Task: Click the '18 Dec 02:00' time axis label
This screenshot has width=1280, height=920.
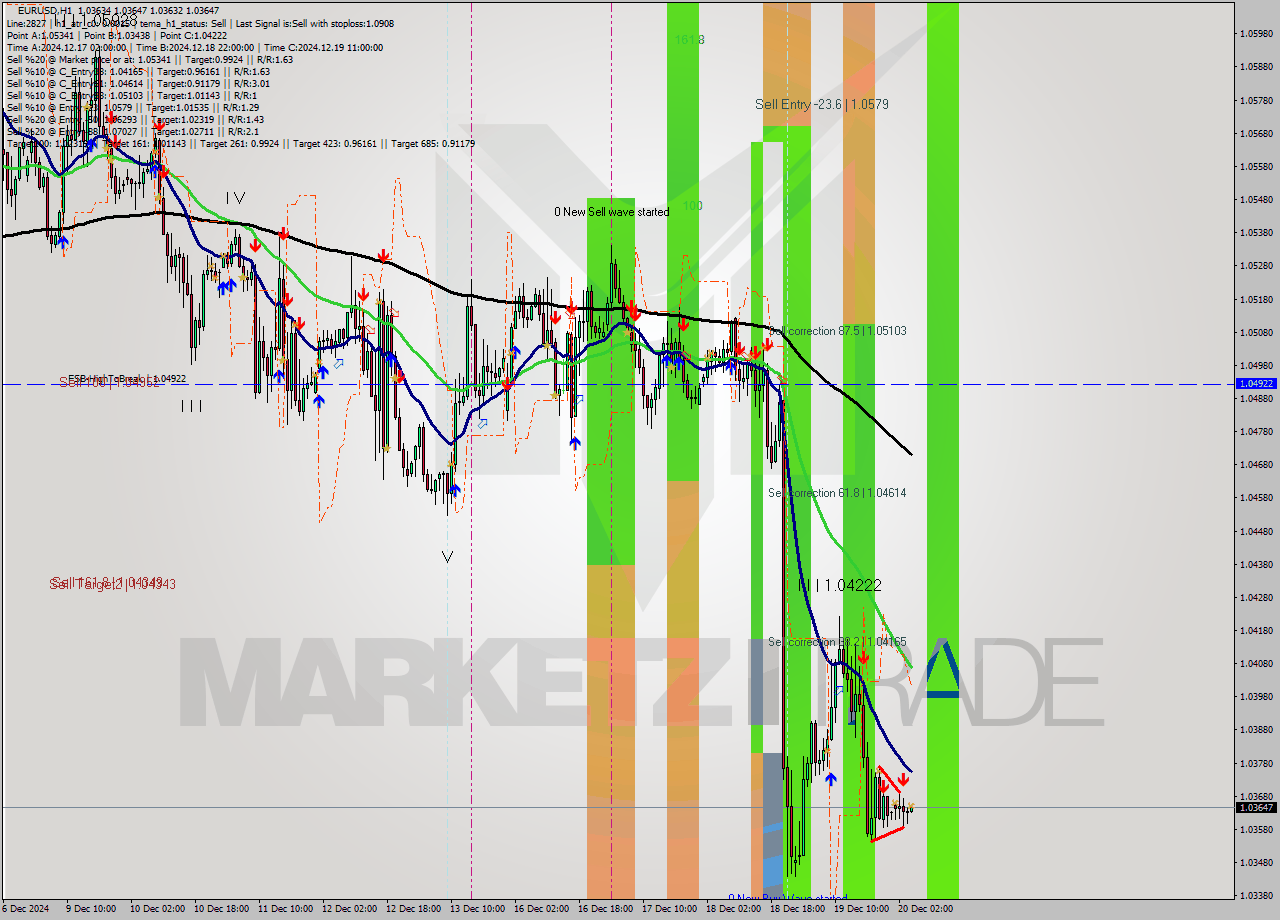Action: pyautogui.click(x=733, y=909)
